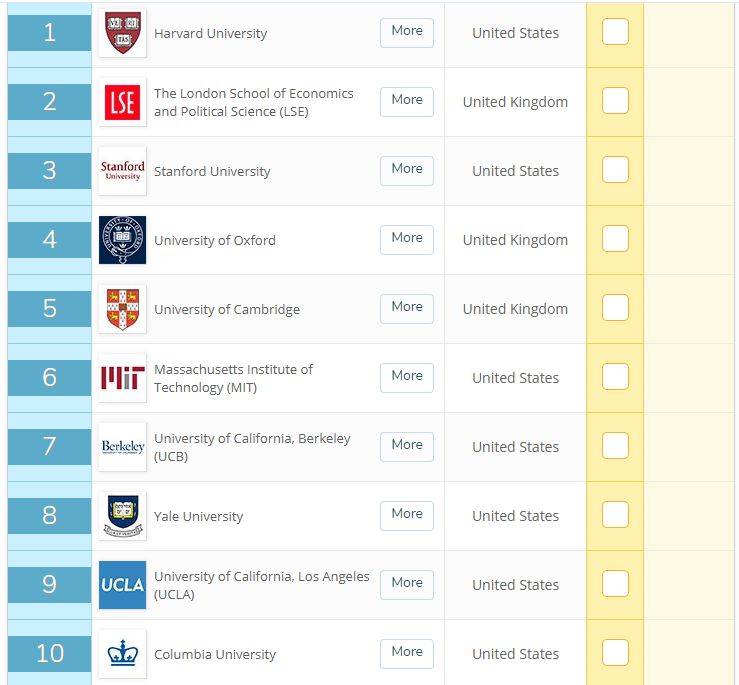
Task: Click the University of Oxford crest
Action: point(123,239)
